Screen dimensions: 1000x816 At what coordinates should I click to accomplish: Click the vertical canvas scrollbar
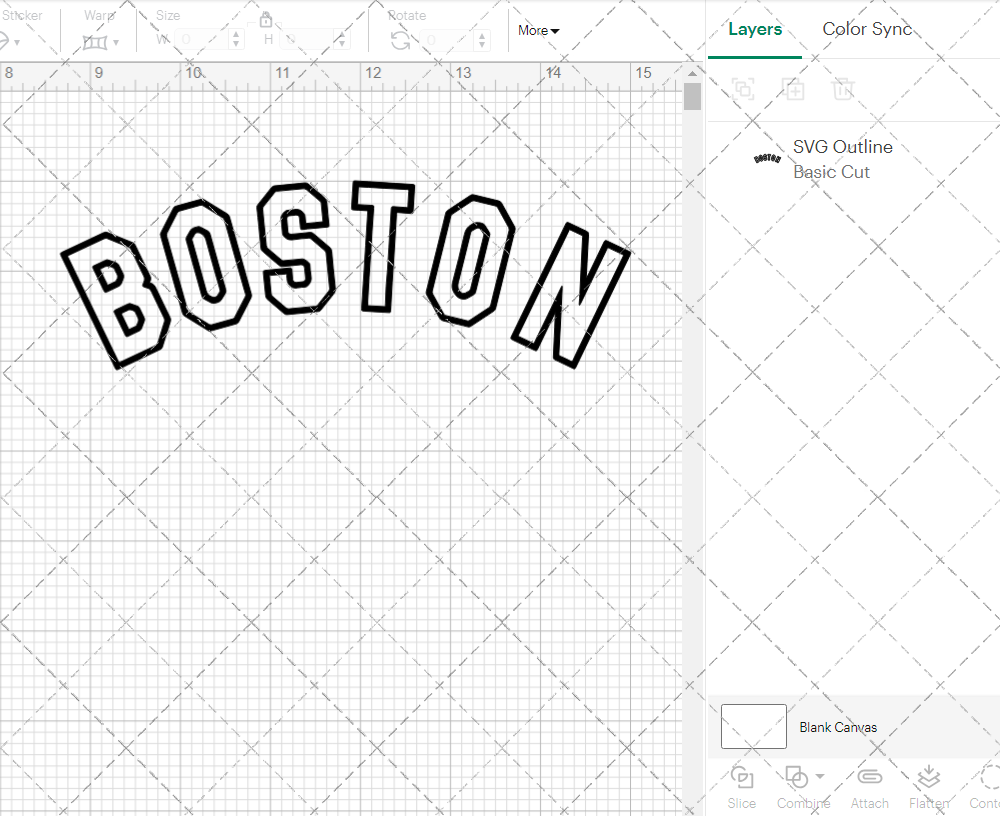tap(691, 96)
